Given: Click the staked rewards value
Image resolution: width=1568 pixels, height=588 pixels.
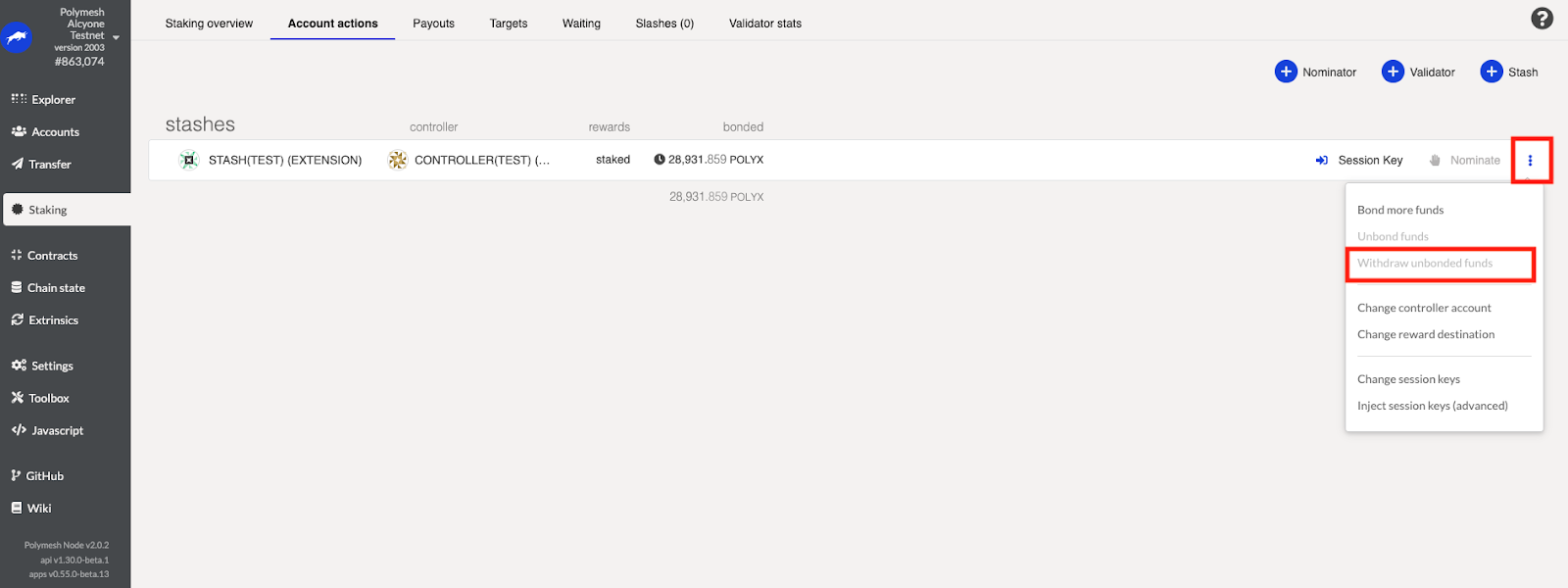Looking at the screenshot, I should tap(612, 160).
